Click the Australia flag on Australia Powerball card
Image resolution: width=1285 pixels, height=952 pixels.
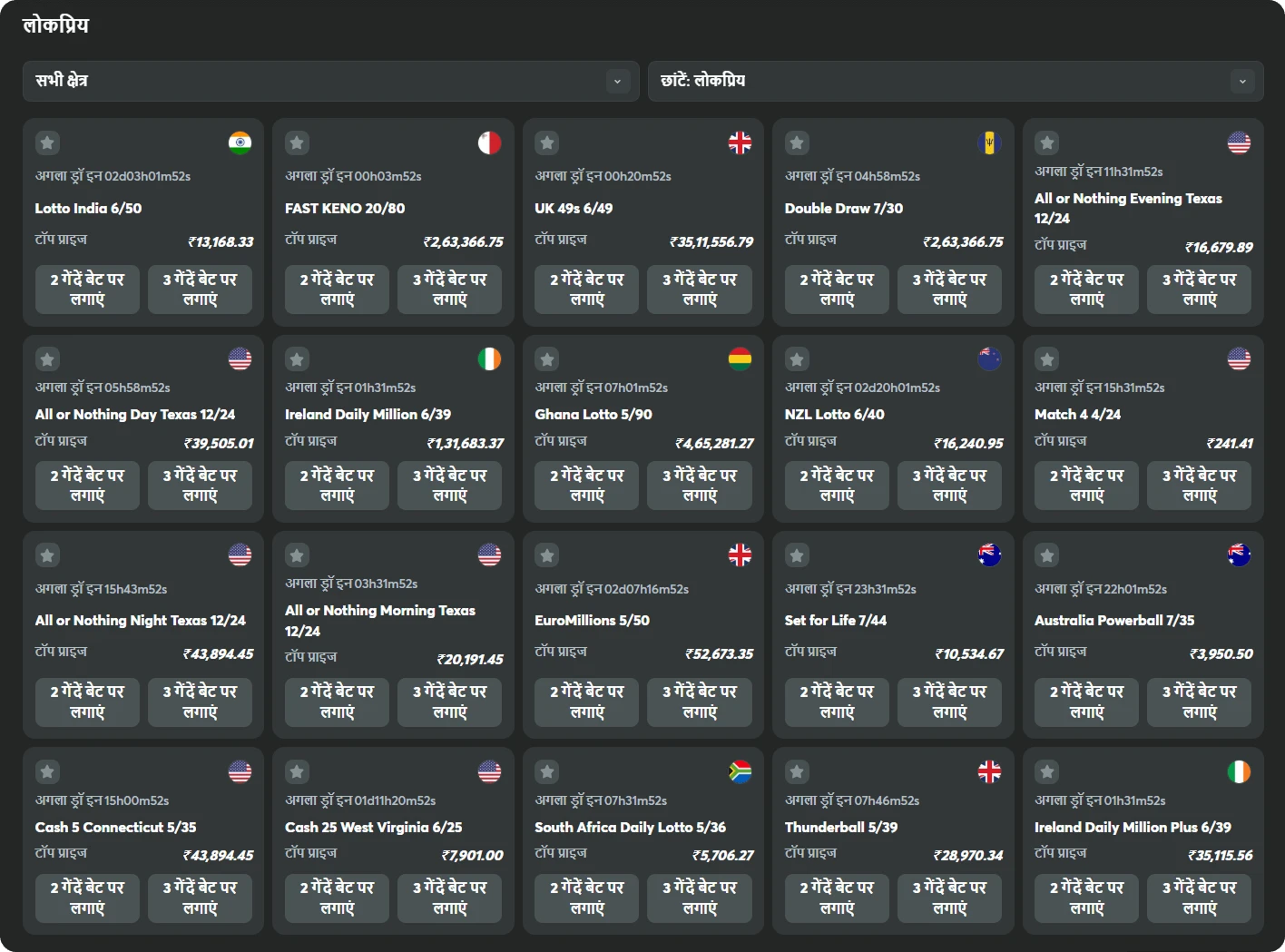pos(1239,555)
